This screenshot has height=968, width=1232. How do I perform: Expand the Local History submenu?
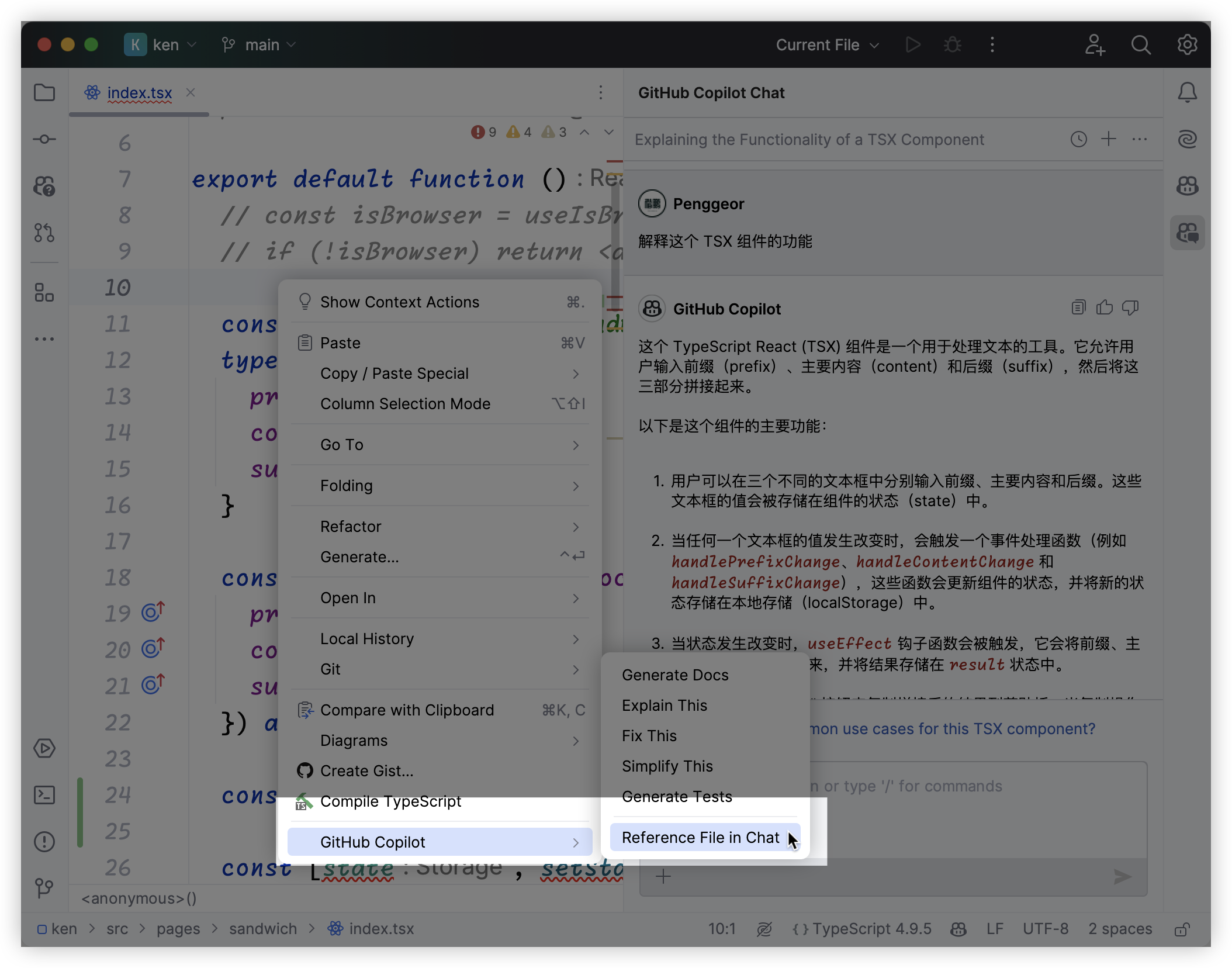pyautogui.click(x=441, y=639)
